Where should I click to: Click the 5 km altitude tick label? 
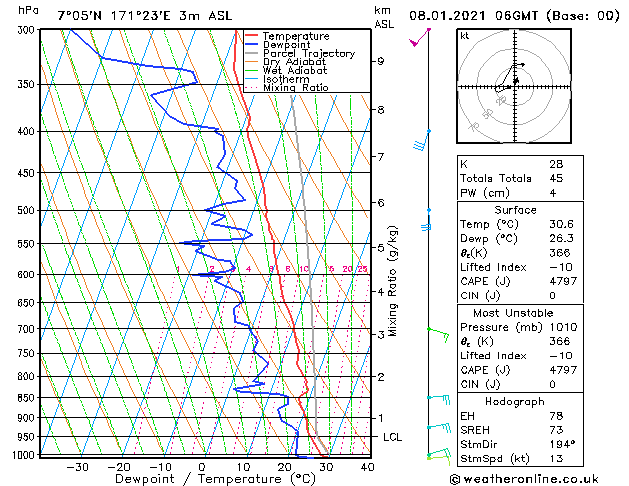pyautogui.click(x=380, y=247)
